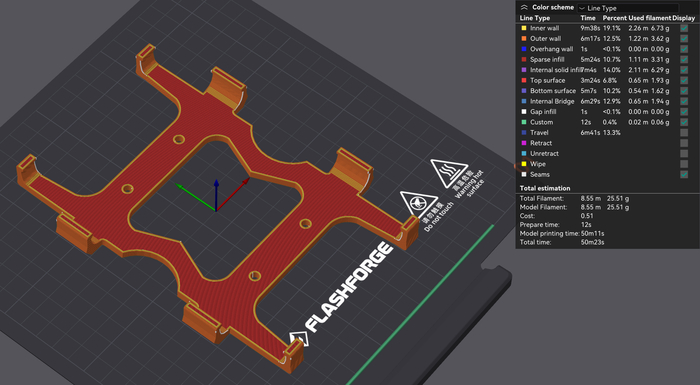Click the Custom green legend icon
The width and height of the screenshot is (700, 385).
tap(524, 122)
